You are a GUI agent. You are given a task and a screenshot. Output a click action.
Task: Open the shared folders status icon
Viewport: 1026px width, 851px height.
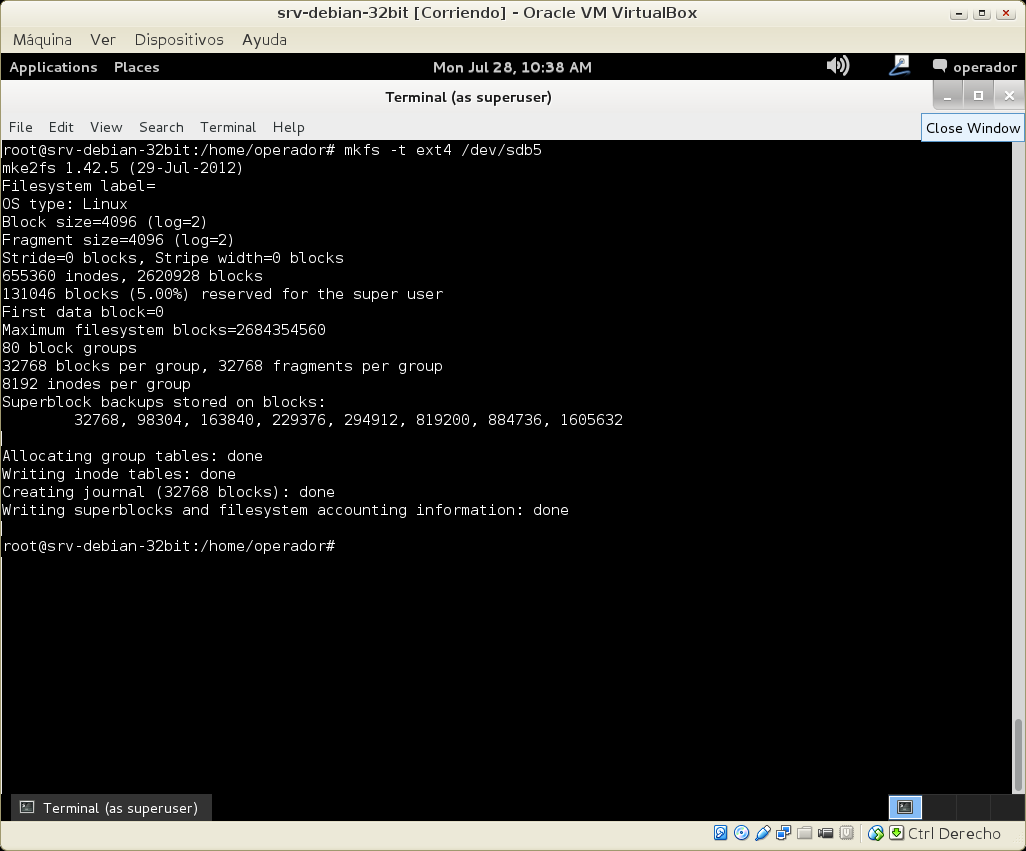804,833
